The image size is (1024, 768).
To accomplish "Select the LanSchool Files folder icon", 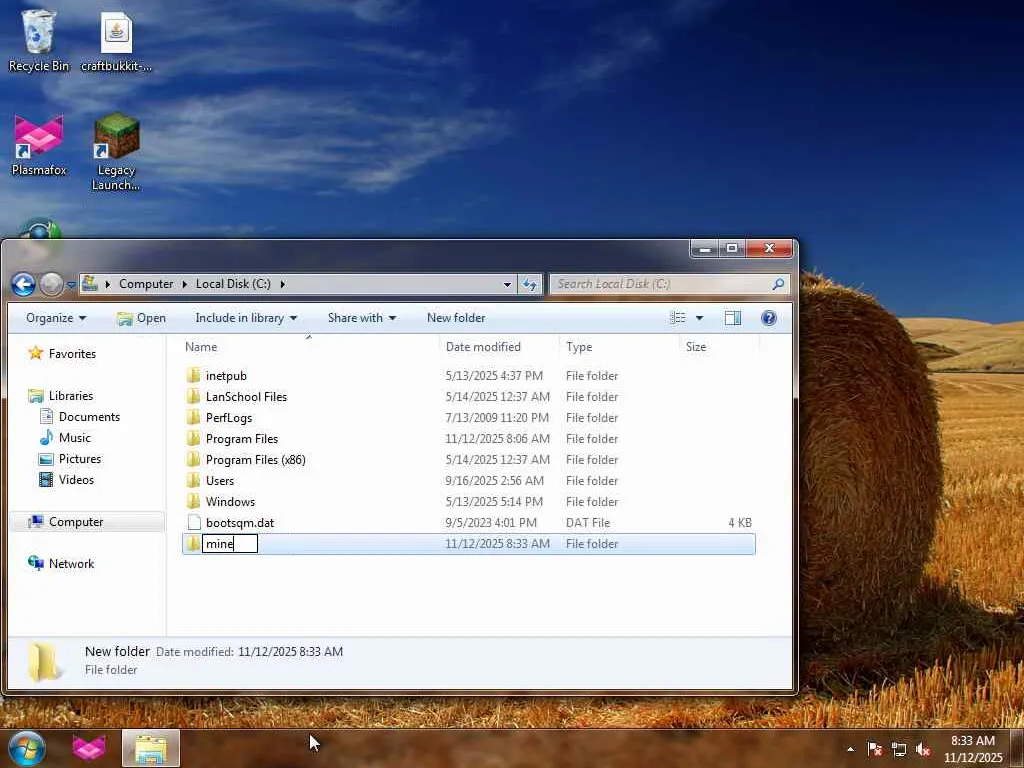I will coord(193,396).
